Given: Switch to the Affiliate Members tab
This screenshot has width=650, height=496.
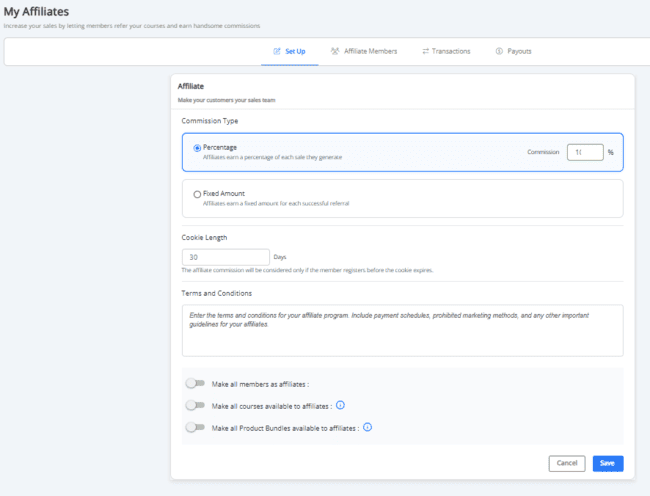Looking at the screenshot, I should (364, 51).
